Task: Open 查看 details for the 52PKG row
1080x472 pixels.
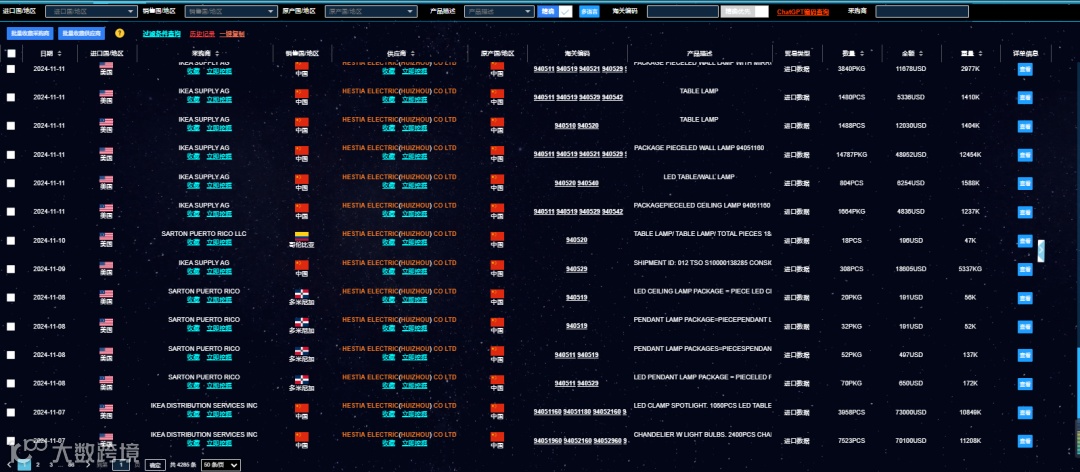Action: click(x=1025, y=355)
